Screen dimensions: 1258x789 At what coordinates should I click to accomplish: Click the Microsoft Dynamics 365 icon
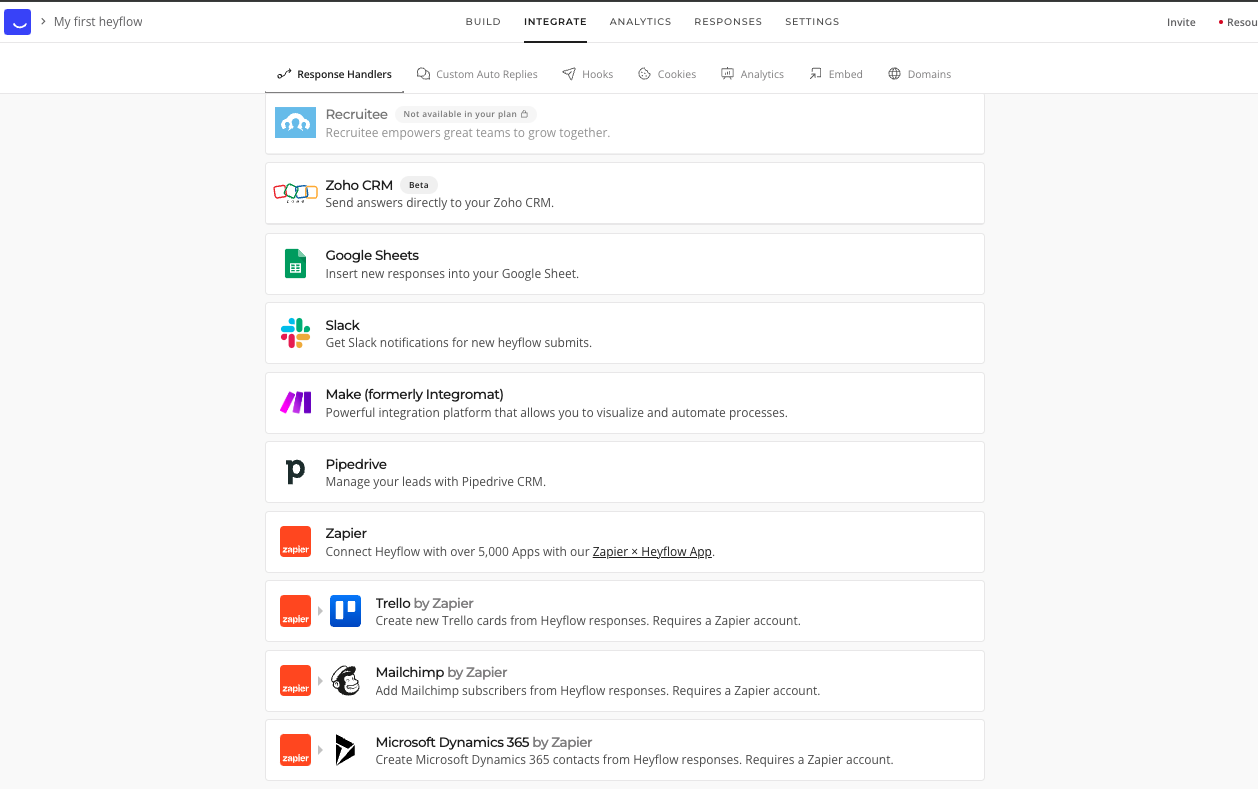click(345, 750)
